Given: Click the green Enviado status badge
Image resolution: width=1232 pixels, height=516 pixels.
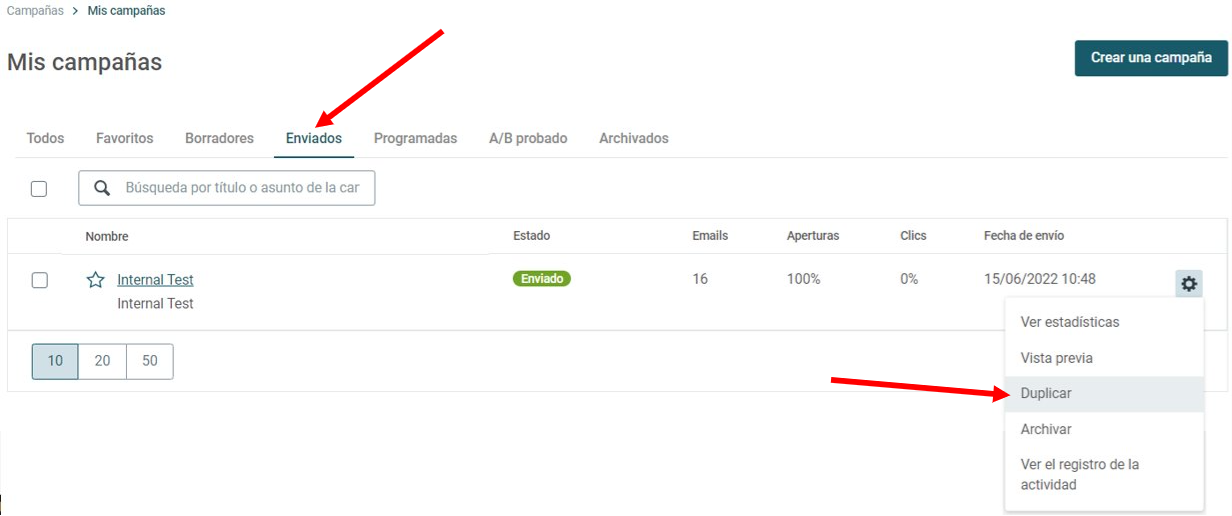Looking at the screenshot, I should [x=542, y=279].
